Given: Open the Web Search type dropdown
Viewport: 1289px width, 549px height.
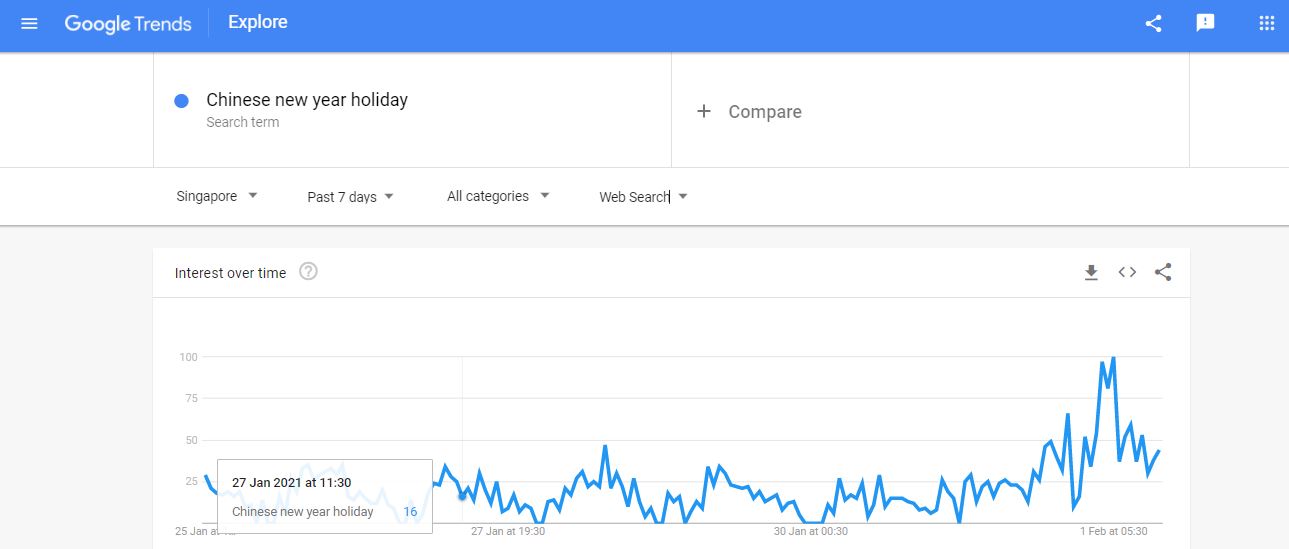Looking at the screenshot, I should tap(644, 196).
